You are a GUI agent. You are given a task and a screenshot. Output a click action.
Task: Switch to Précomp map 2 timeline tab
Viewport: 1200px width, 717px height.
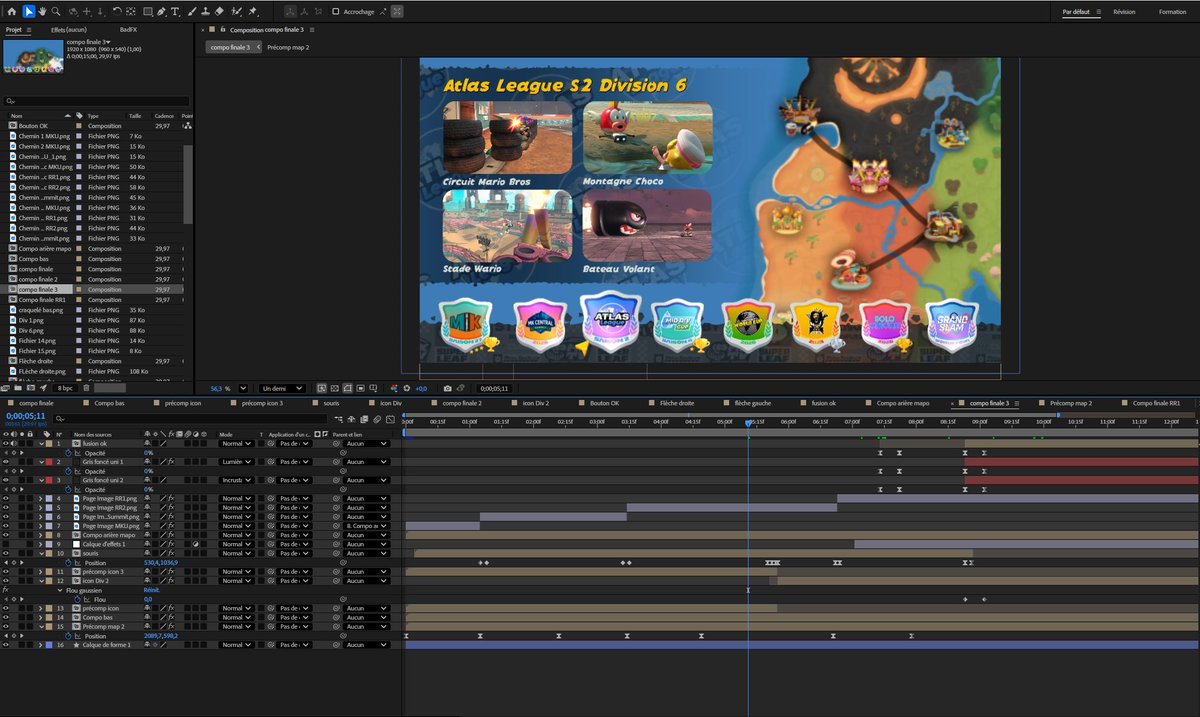click(x=1071, y=403)
